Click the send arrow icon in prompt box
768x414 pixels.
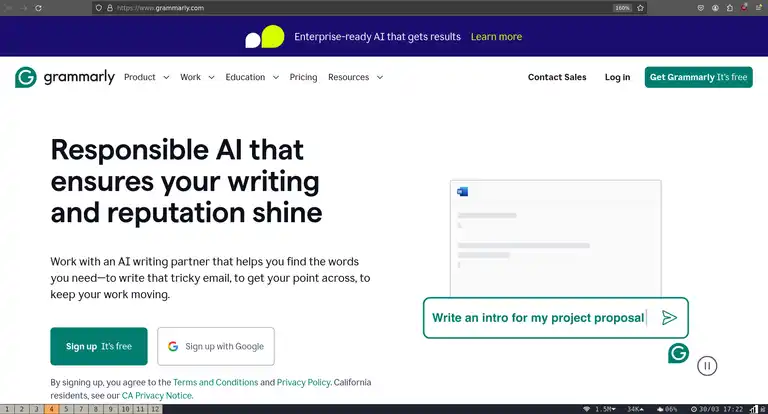[669, 317]
